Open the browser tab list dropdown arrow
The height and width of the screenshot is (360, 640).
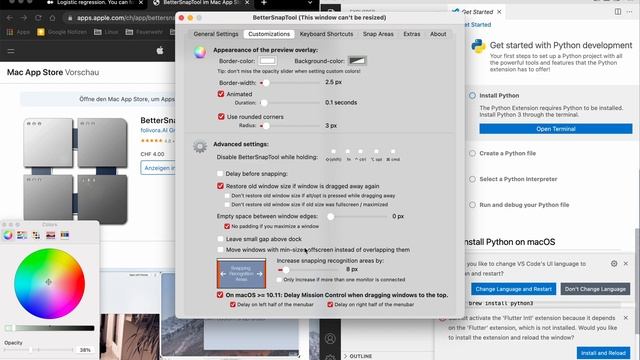pyautogui.click(x=310, y=3)
